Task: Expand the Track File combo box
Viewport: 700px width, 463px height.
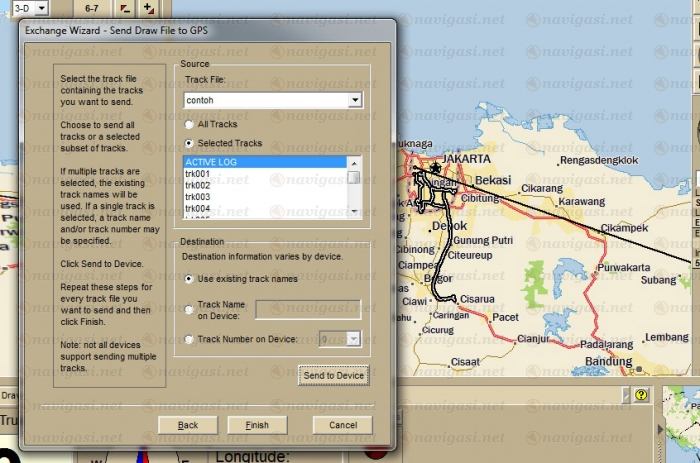Action: (x=354, y=101)
